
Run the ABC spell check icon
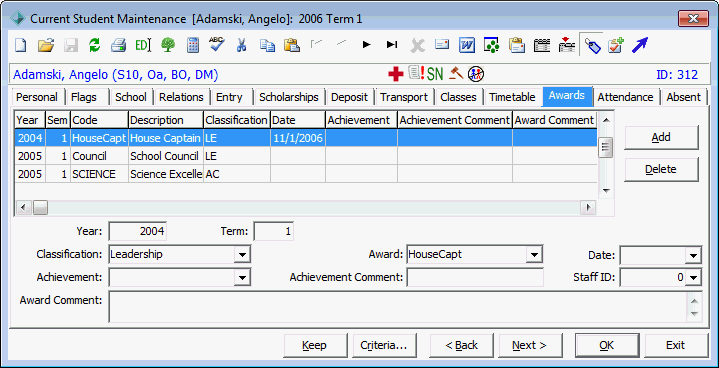pyautogui.click(x=216, y=45)
